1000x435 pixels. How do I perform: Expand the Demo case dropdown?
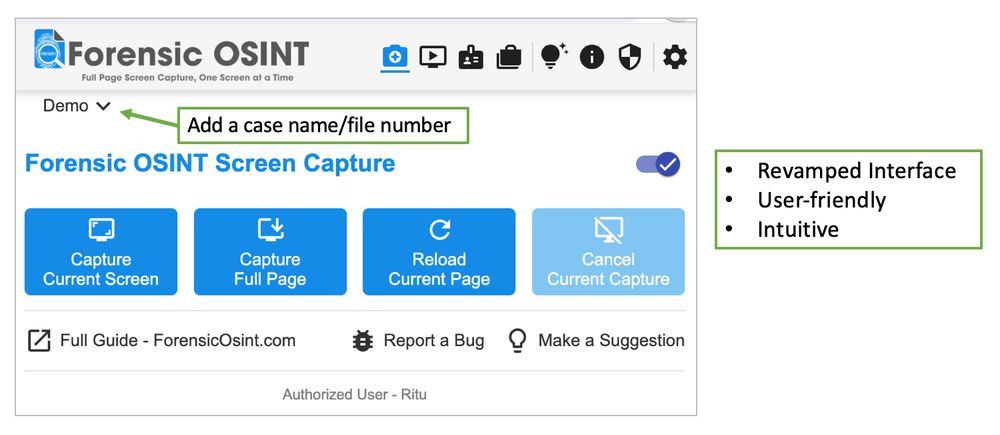coord(77,106)
